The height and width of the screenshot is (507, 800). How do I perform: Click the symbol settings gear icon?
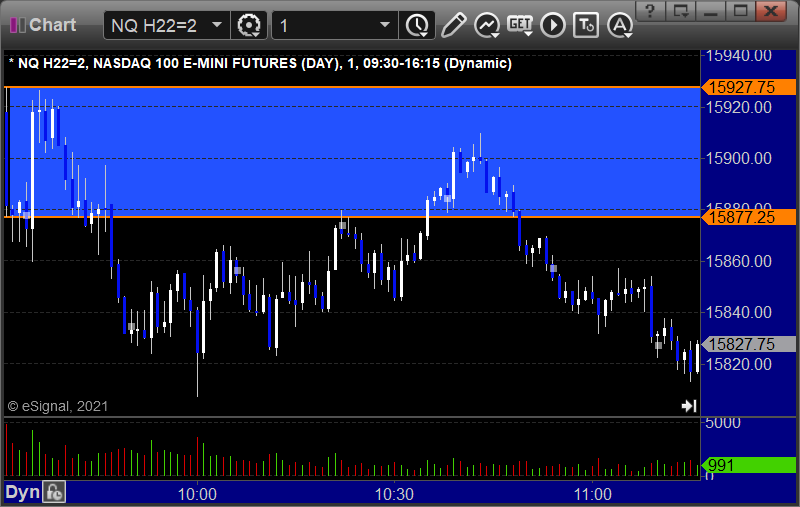pos(249,25)
